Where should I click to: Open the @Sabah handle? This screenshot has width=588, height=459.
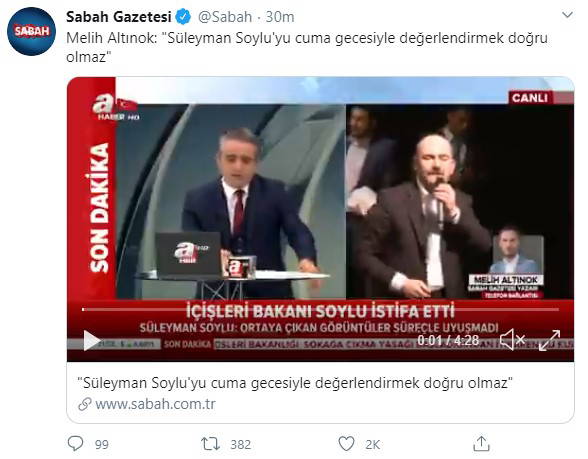(x=225, y=17)
